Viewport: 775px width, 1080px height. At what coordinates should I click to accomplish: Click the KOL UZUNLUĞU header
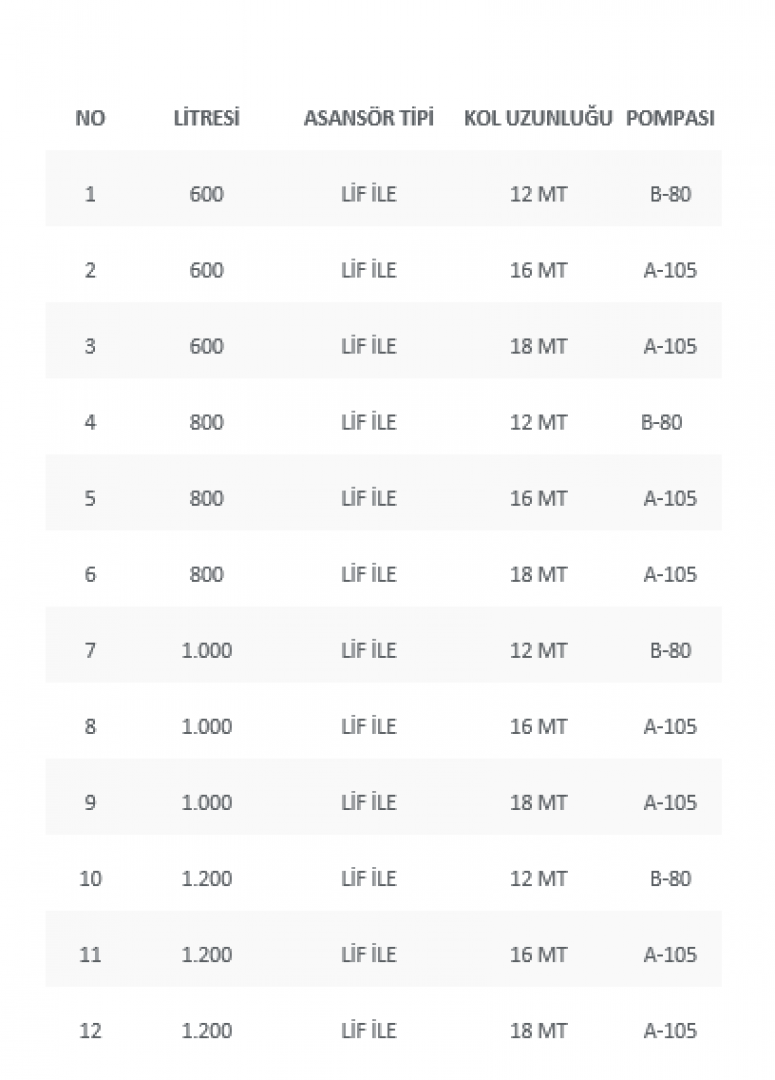coord(538,118)
